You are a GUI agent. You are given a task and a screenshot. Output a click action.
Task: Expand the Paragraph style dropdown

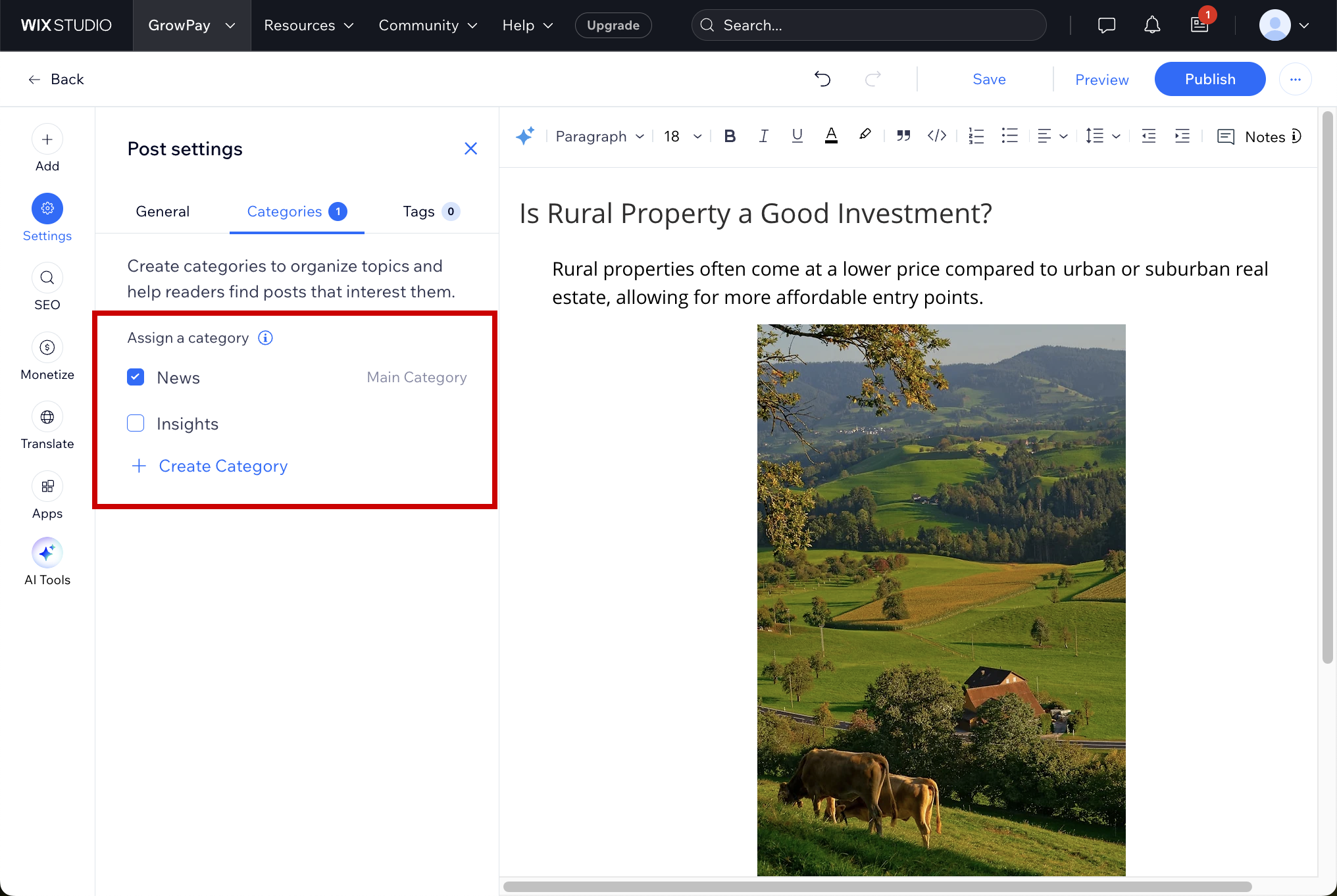(599, 136)
